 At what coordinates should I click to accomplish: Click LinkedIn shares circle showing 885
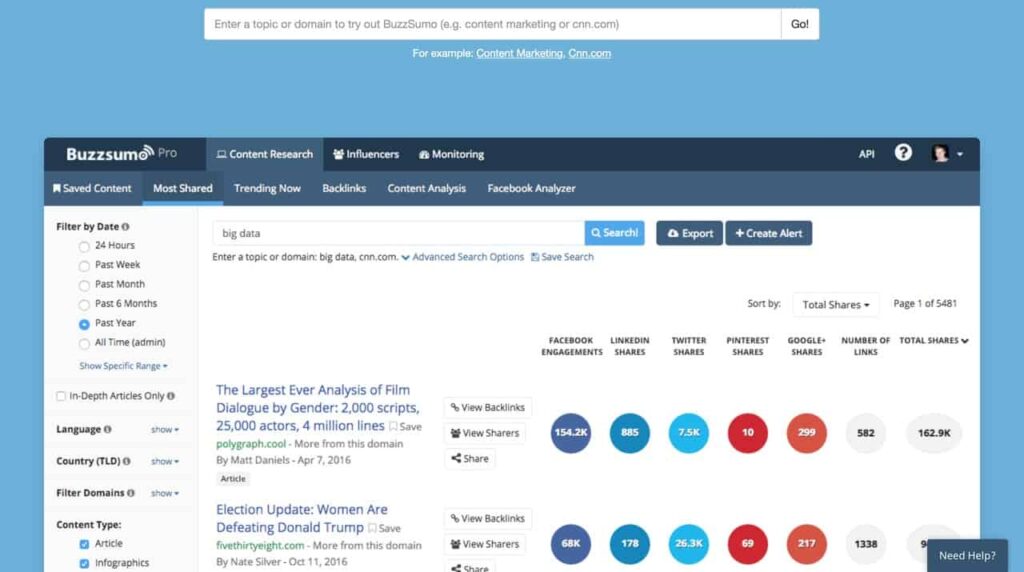[630, 433]
